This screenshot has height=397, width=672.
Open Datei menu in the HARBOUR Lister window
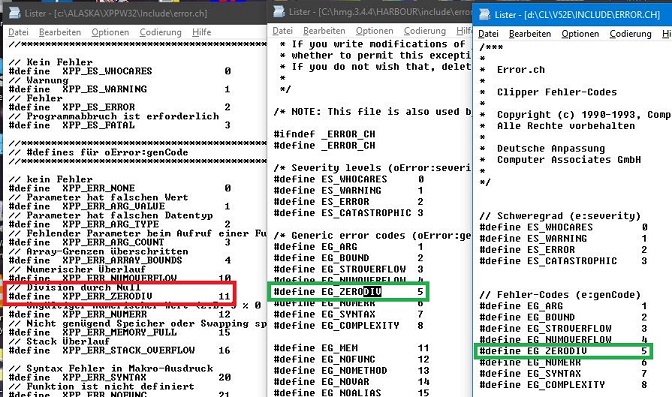(282, 31)
